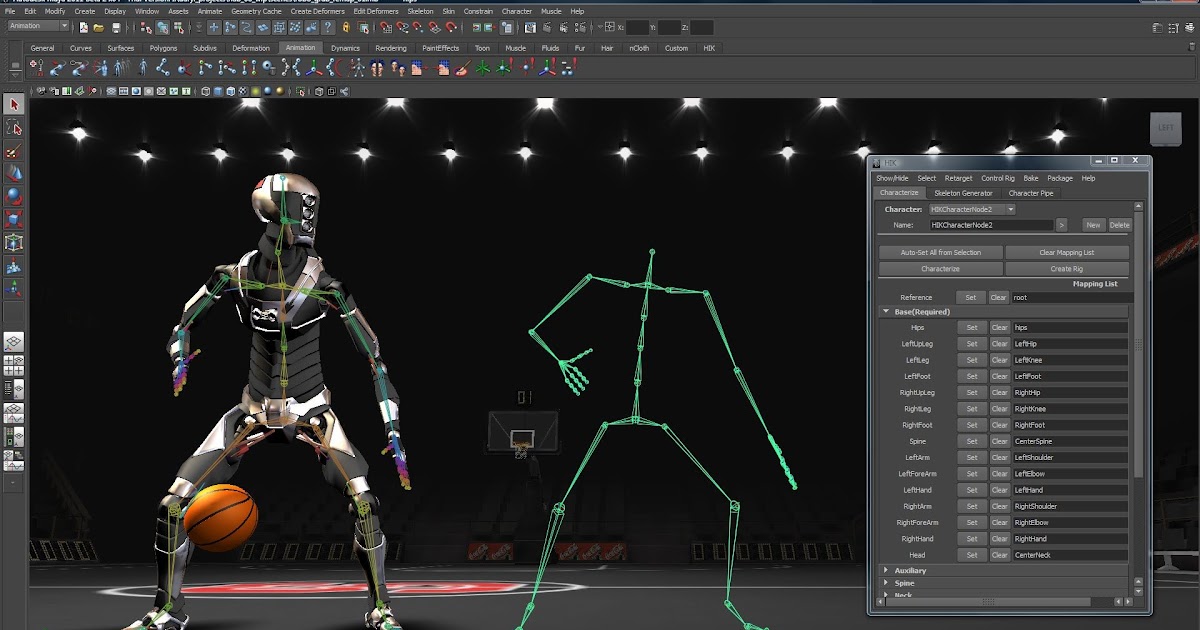This screenshot has width=1200, height=630.
Task: Click the RightArm field containing RightShoulder
Action: tap(1070, 506)
